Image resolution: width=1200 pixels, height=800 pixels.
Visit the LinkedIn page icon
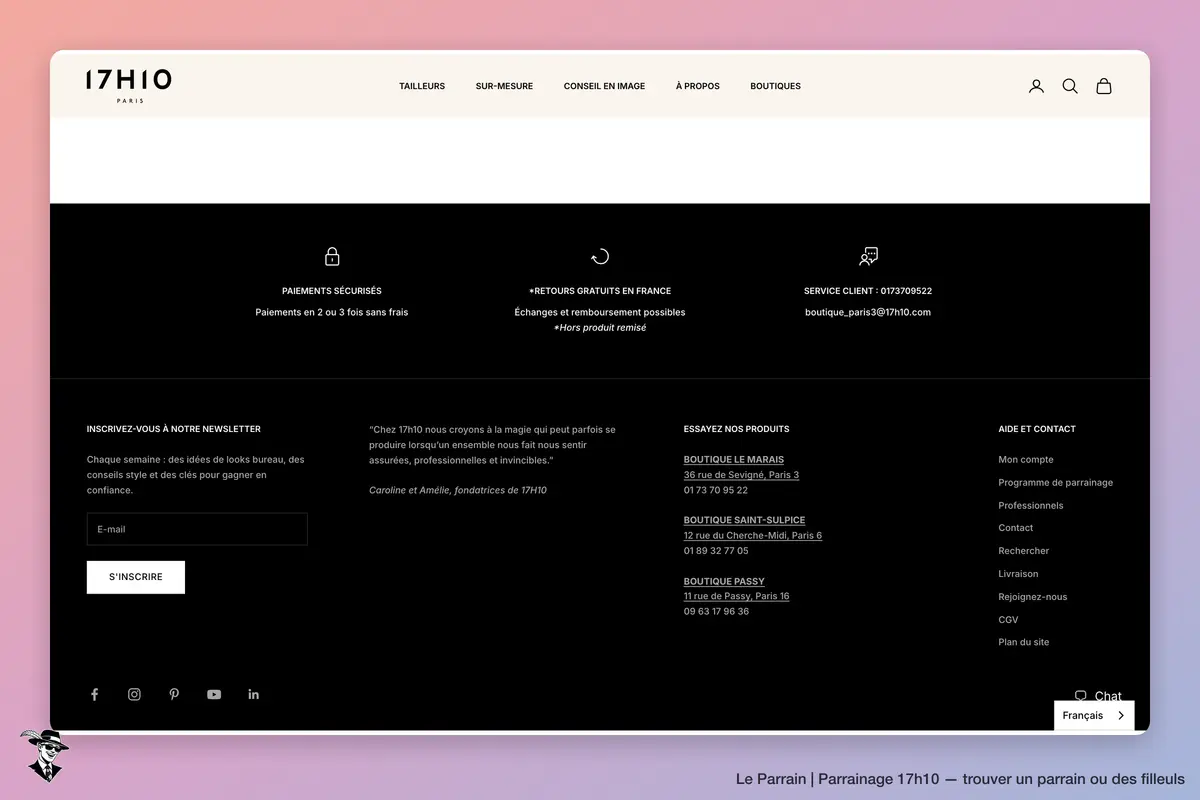[253, 694]
